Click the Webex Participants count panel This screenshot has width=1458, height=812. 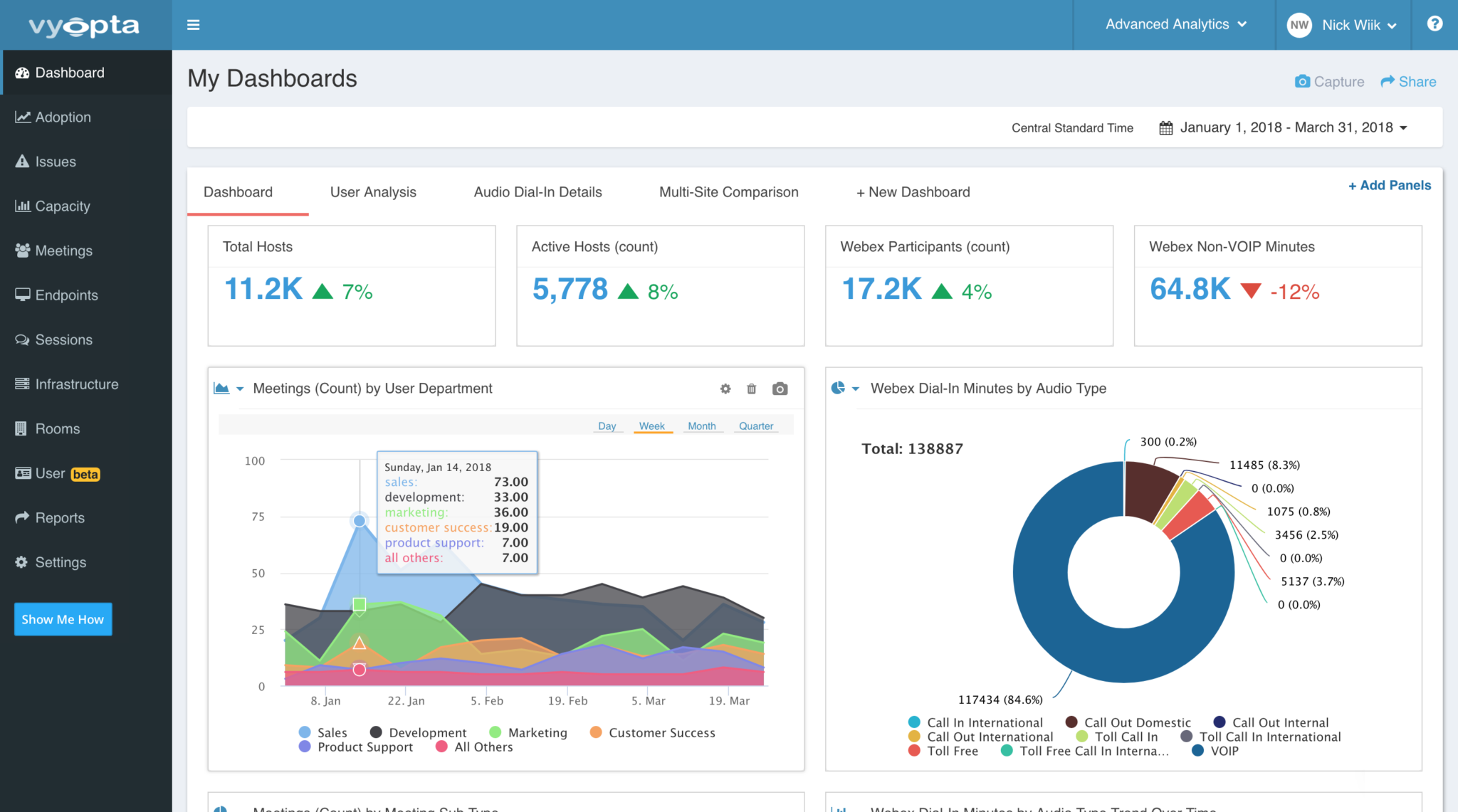(x=968, y=284)
